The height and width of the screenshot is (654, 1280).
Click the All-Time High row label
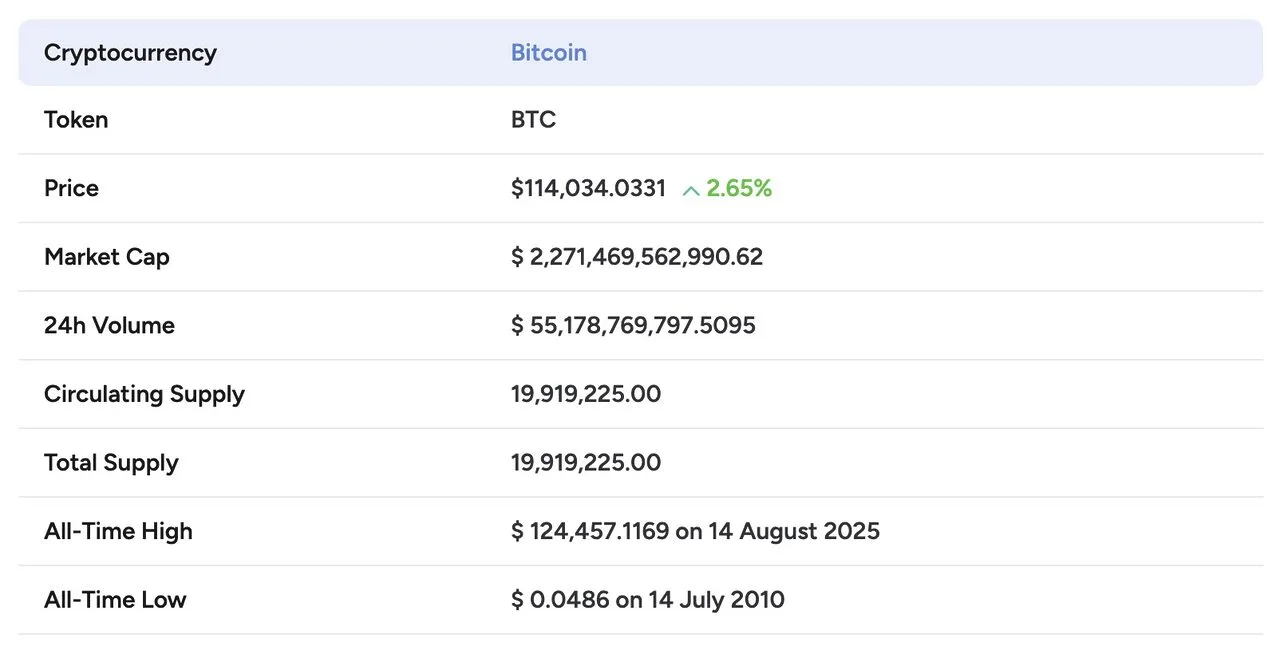(118, 531)
